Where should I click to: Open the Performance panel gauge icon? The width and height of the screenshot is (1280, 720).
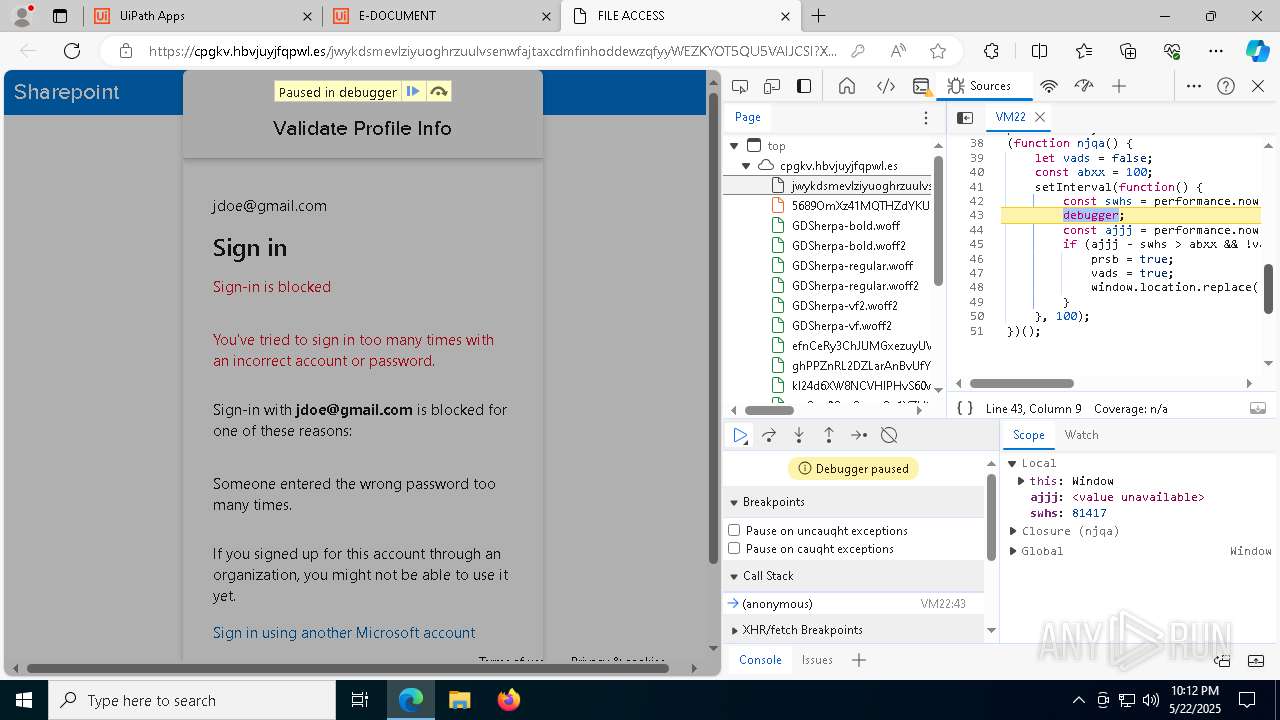(x=1084, y=86)
